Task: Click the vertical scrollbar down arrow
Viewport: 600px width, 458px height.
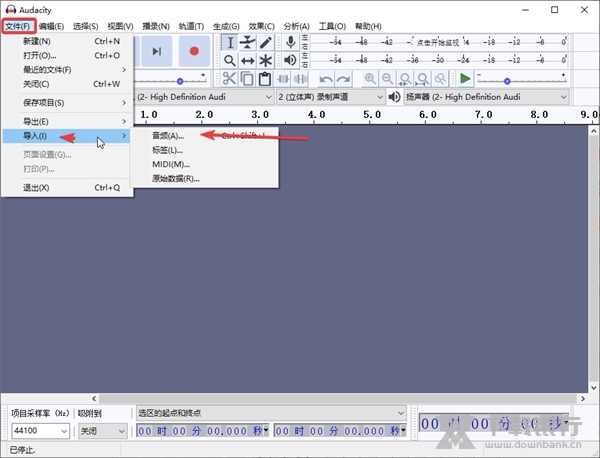Action: click(x=593, y=387)
